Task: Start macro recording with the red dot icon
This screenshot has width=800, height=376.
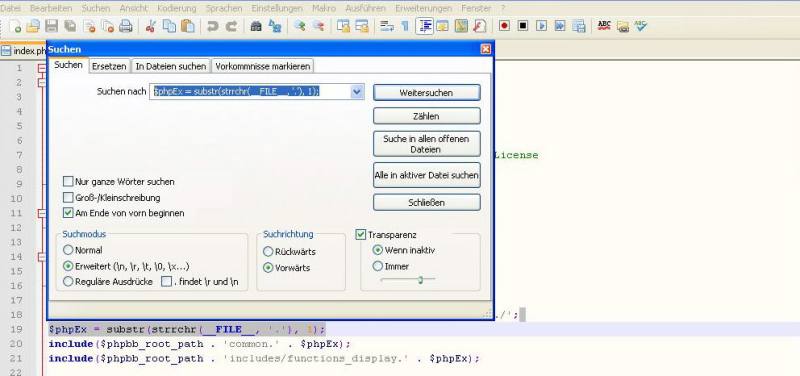Action: point(505,26)
